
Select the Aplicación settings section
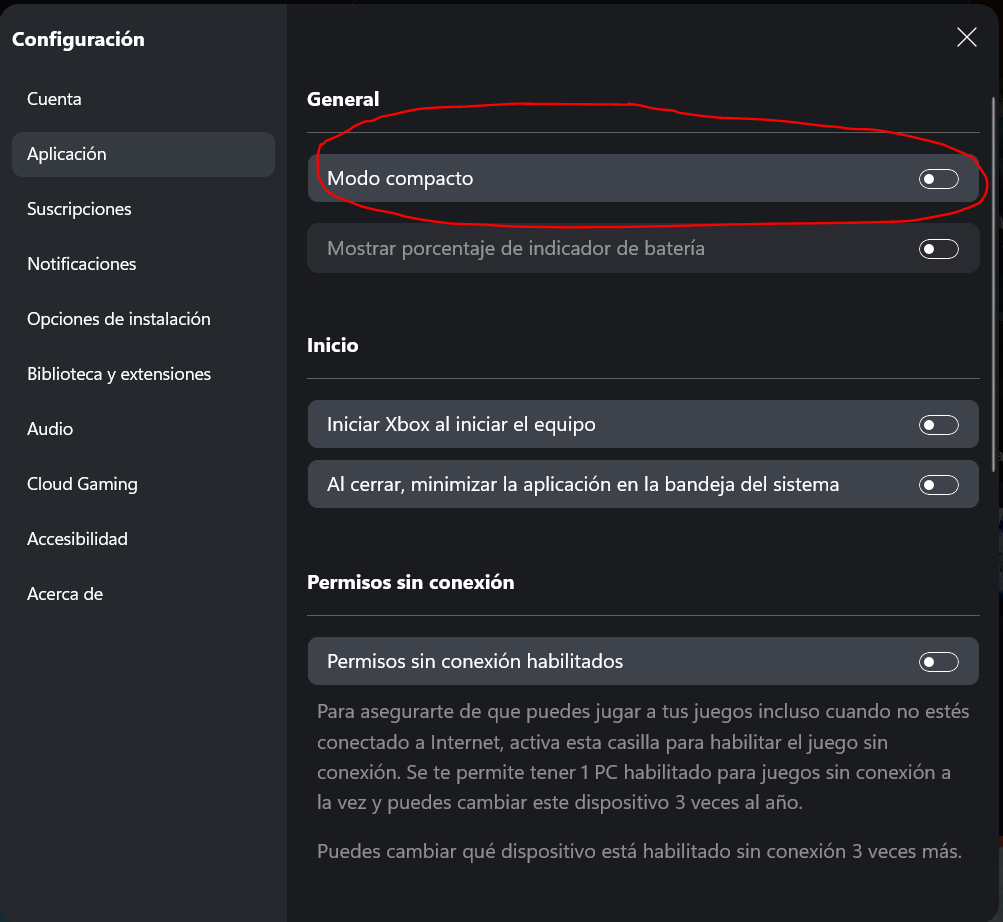pos(143,154)
